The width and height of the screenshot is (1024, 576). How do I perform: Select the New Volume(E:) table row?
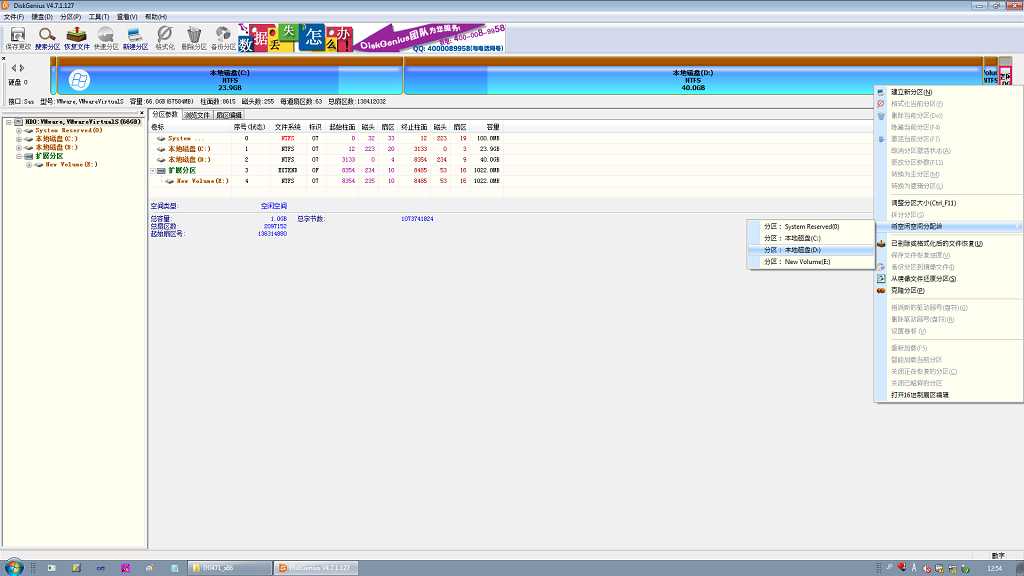pos(326,181)
